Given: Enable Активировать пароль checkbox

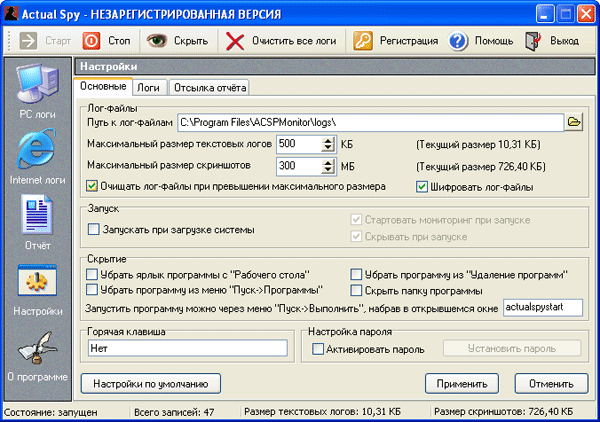Looking at the screenshot, I should pyautogui.click(x=318, y=349).
